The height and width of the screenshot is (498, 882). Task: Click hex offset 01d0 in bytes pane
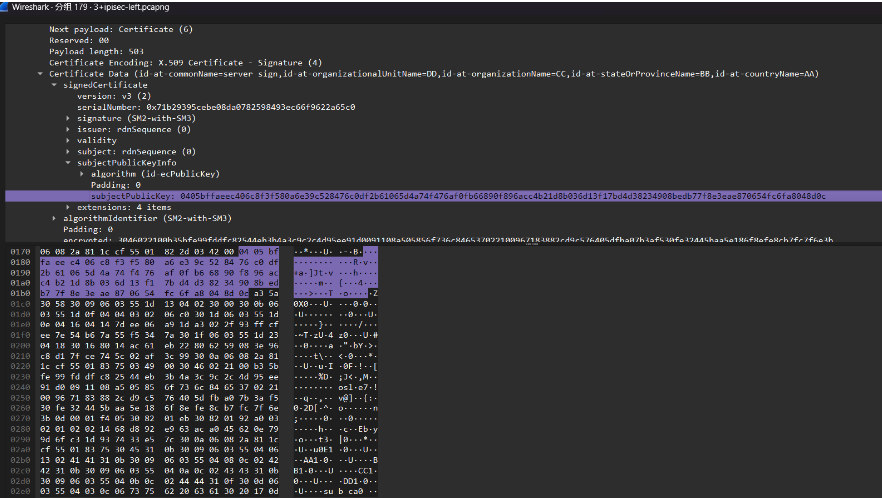[x=21, y=314]
